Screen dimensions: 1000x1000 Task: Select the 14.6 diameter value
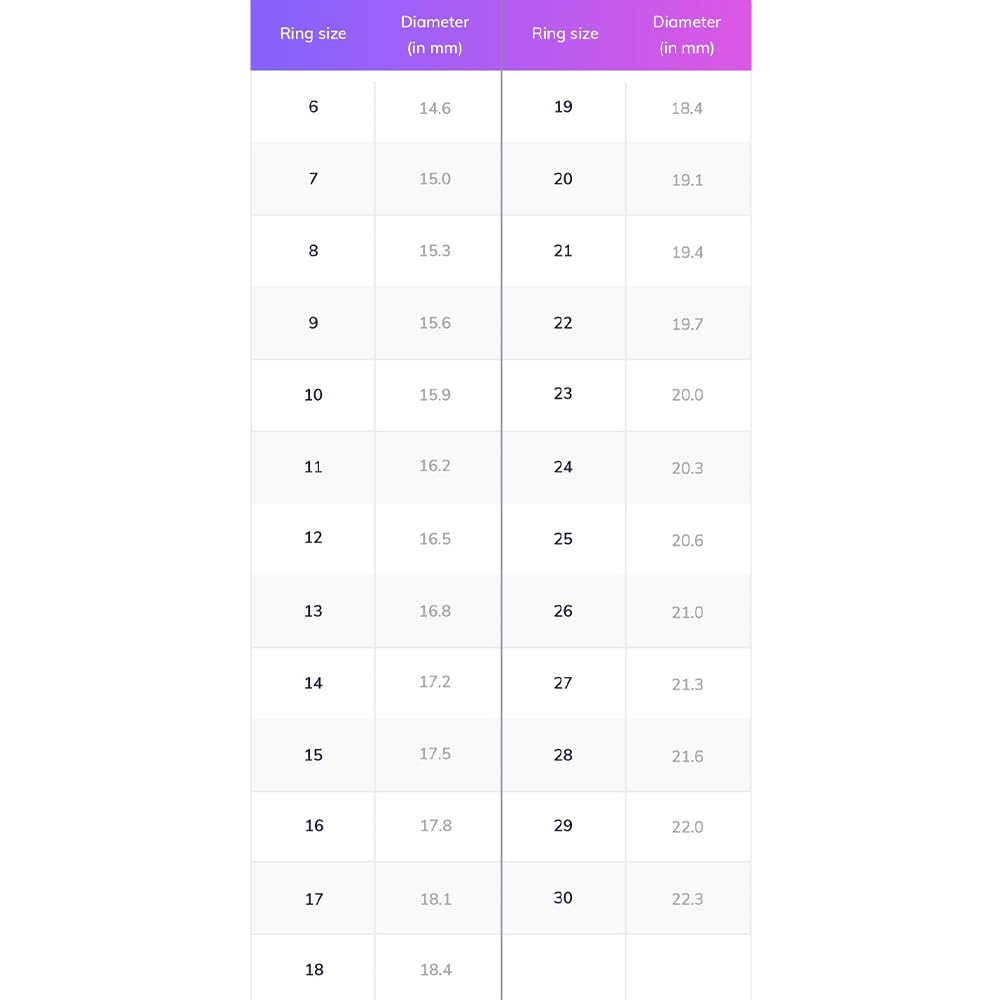tap(435, 108)
